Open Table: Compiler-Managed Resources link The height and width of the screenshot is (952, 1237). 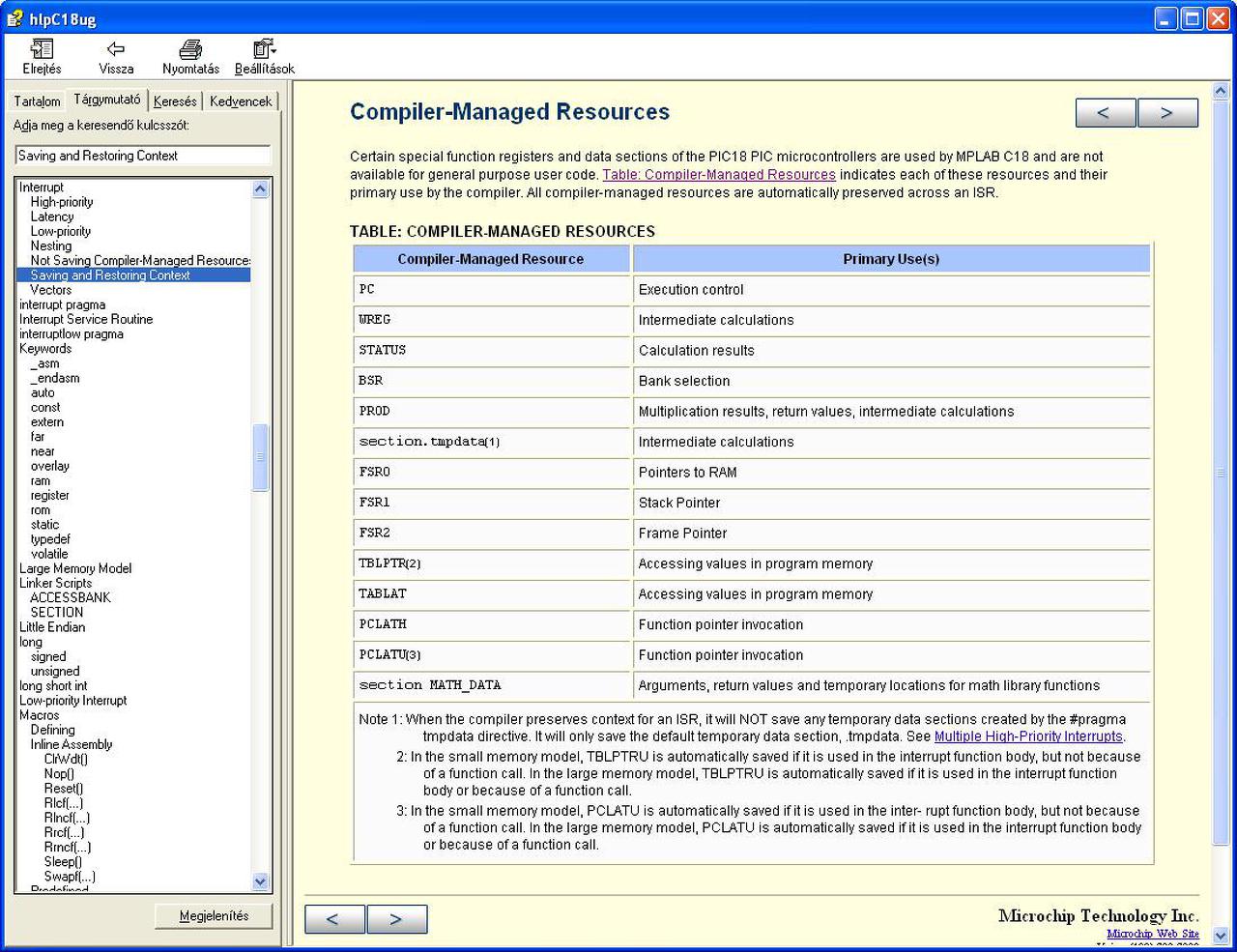click(719, 175)
